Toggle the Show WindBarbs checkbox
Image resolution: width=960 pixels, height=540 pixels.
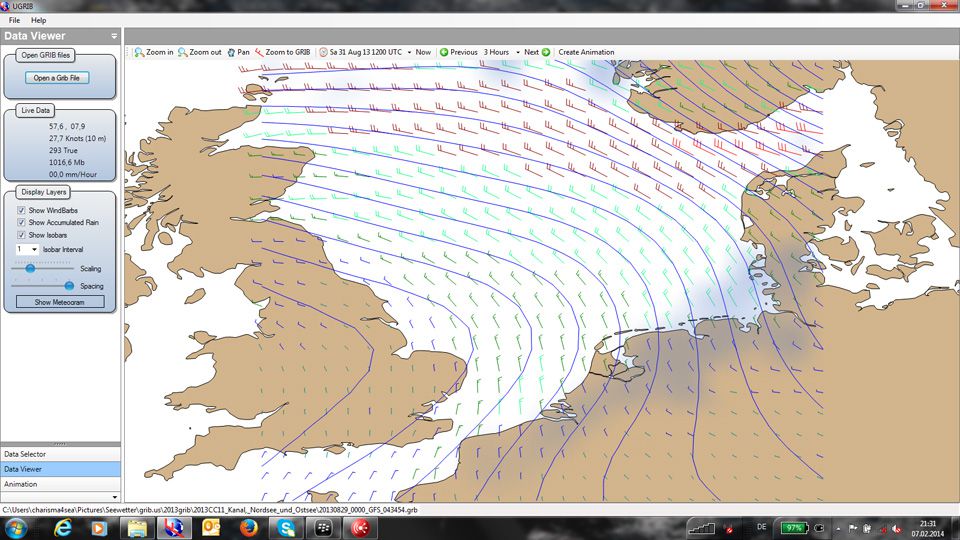(x=21, y=210)
